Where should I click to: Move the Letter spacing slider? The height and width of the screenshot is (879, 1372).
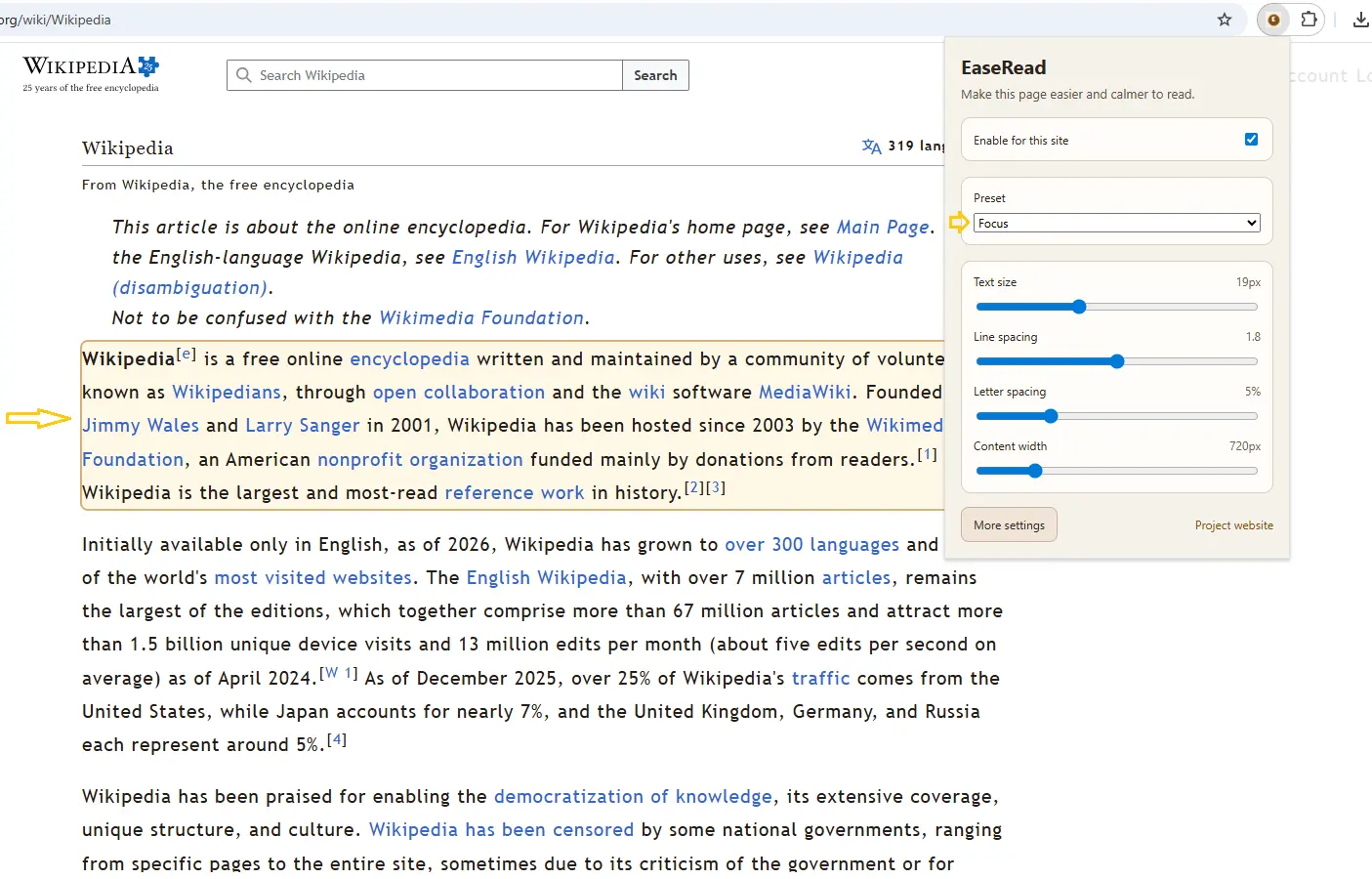point(1051,416)
